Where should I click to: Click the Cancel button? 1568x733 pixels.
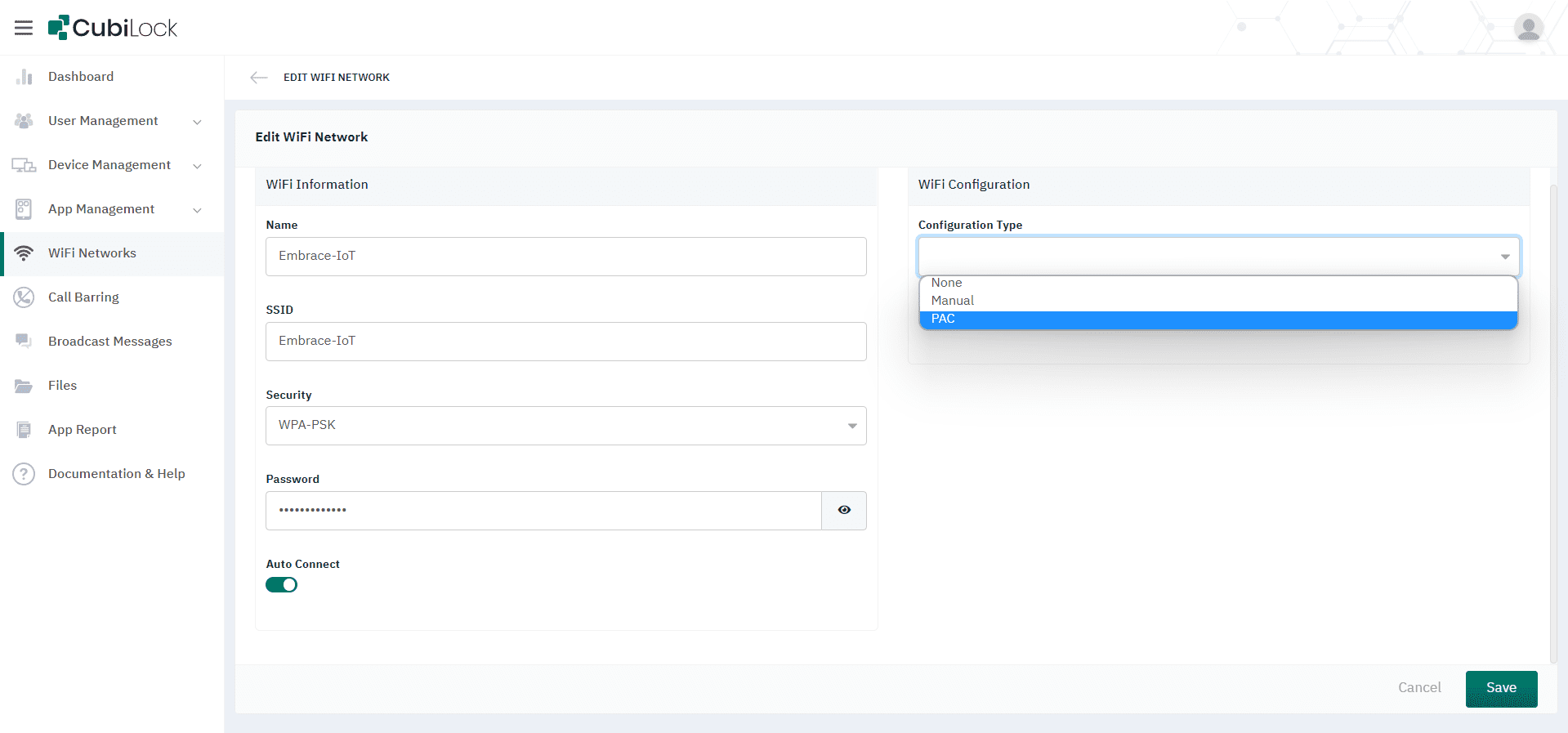coord(1419,688)
